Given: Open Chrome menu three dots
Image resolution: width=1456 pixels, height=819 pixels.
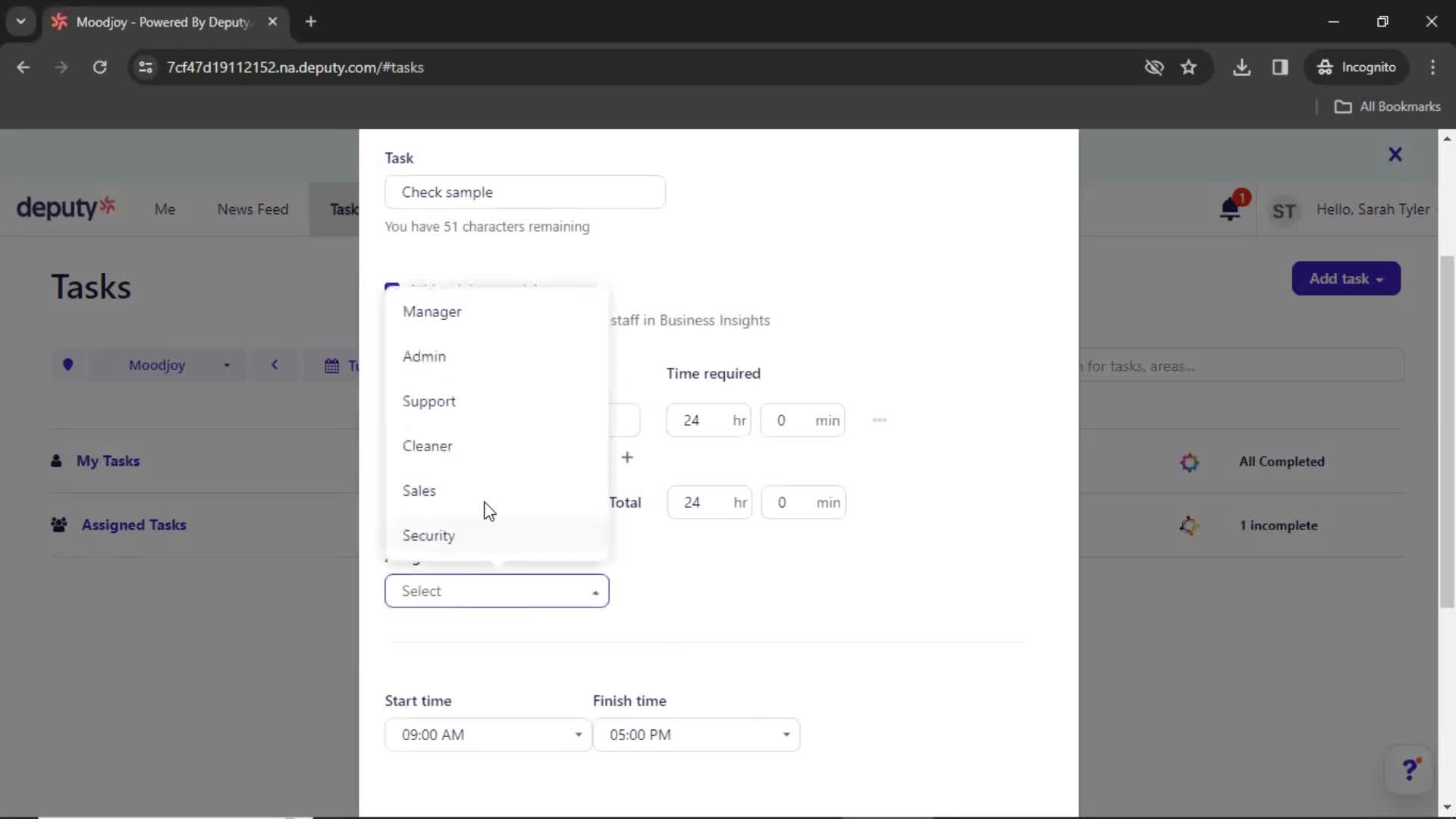Looking at the screenshot, I should [1432, 67].
